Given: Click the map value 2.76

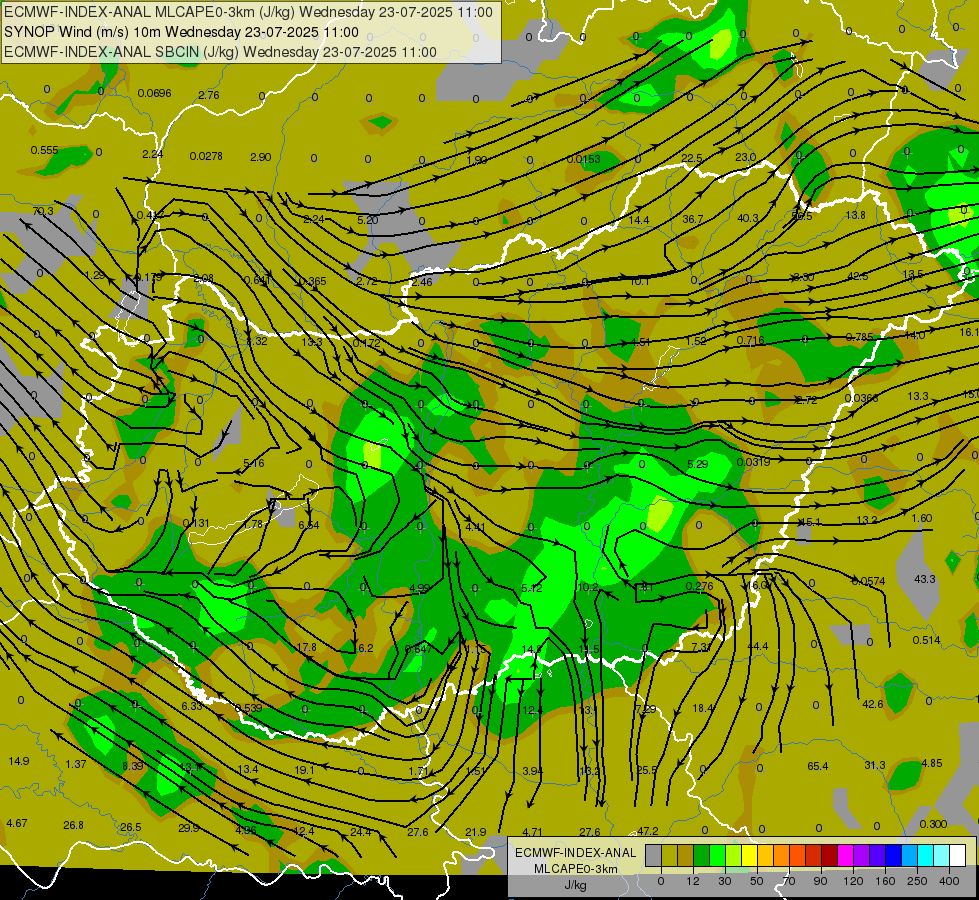Looking at the screenshot, I should tap(209, 95).
